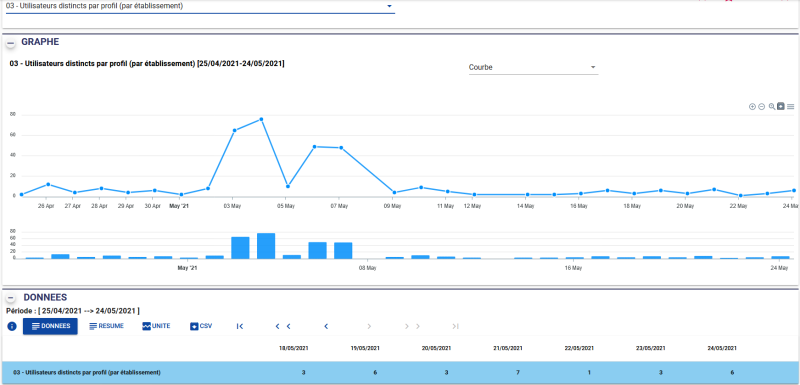Jump to the first data page

pyautogui.click(x=240, y=326)
